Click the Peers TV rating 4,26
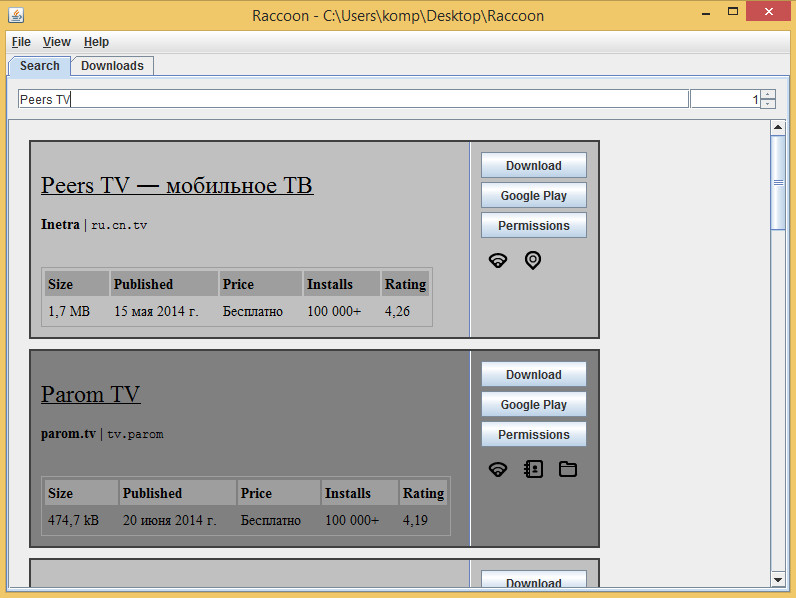The width and height of the screenshot is (796, 598). coord(397,311)
